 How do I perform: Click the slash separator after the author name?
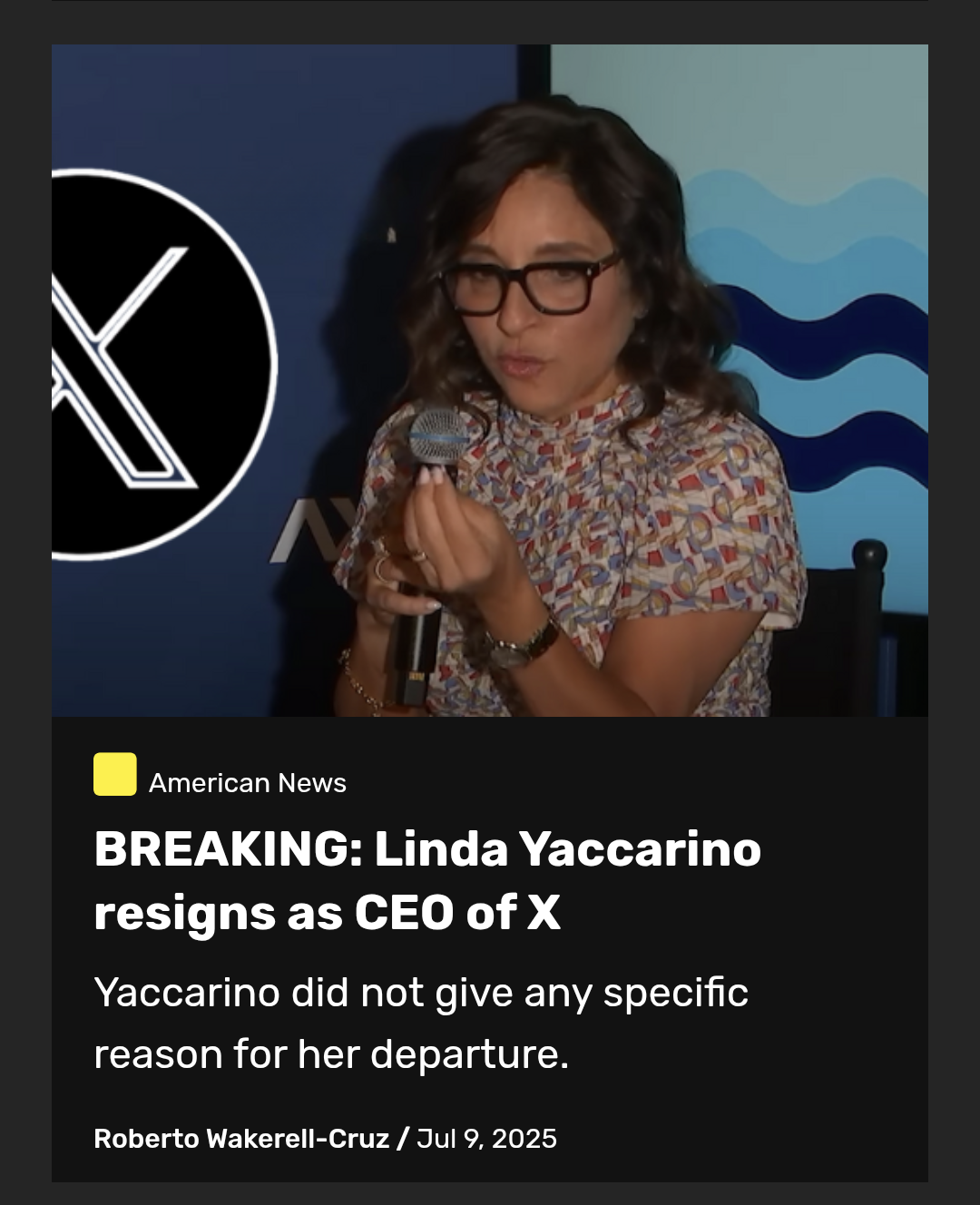(x=403, y=1139)
